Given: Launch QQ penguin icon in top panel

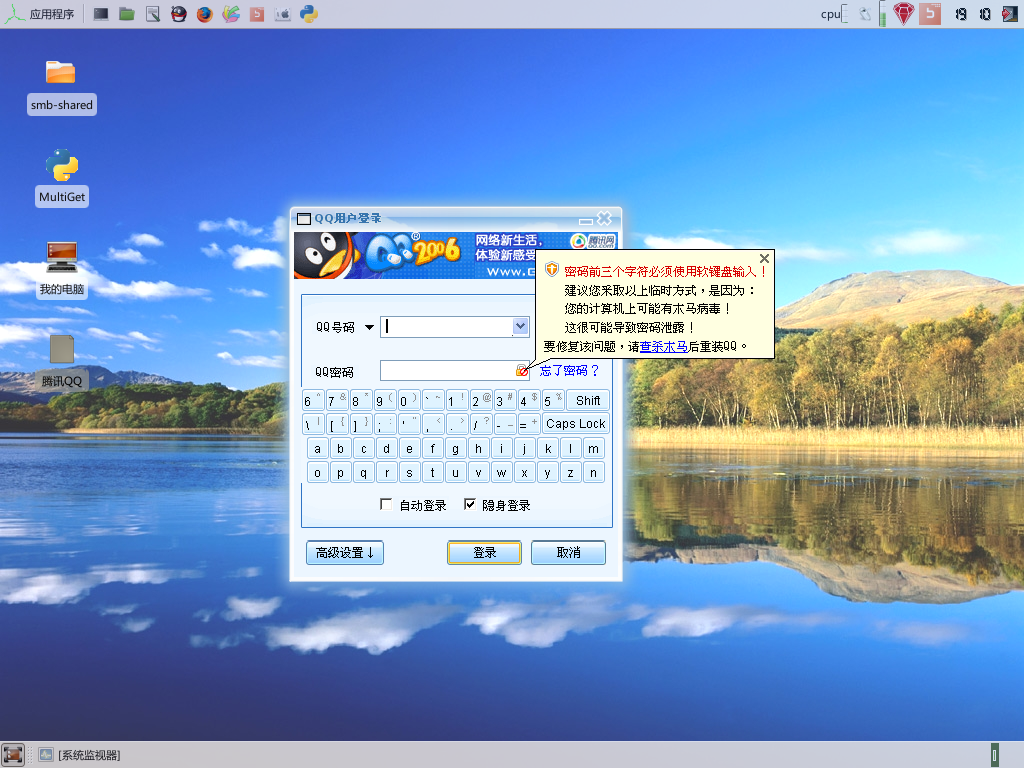Looking at the screenshot, I should pyautogui.click(x=179, y=14).
